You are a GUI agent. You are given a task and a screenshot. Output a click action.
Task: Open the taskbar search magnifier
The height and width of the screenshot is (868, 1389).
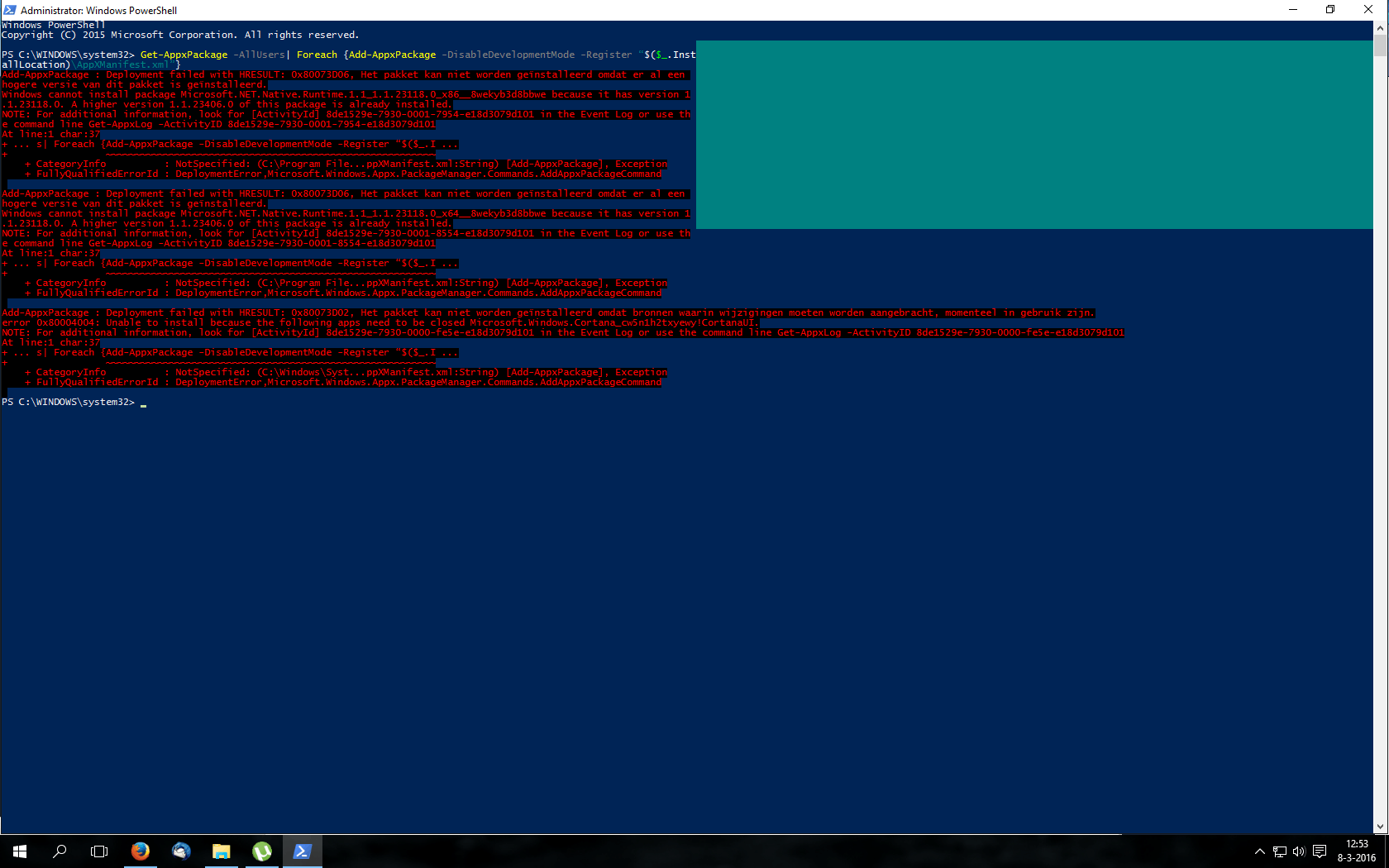point(60,851)
